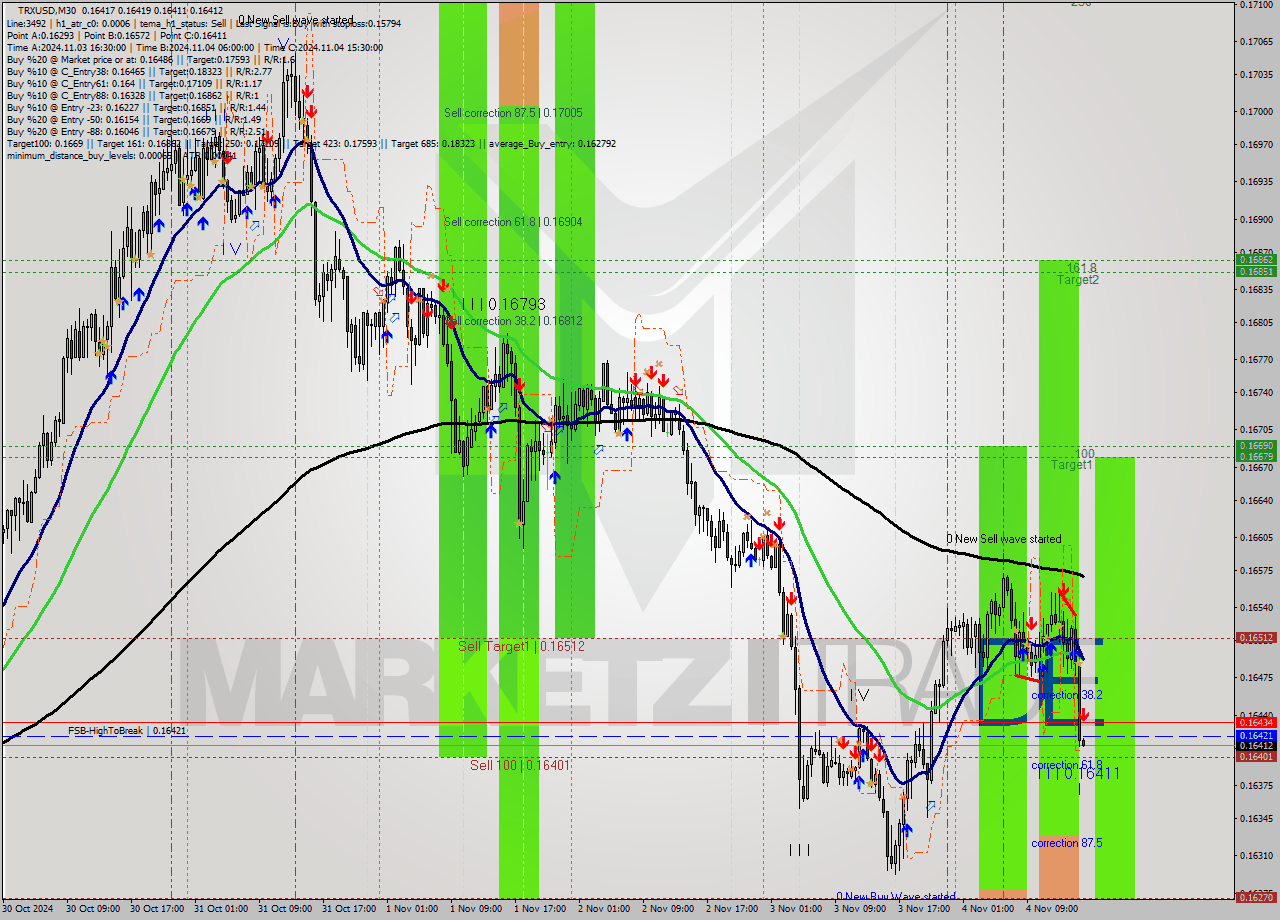Click the '4 Nov 01:00' time label
The image size is (1280, 920).
(x=988, y=910)
